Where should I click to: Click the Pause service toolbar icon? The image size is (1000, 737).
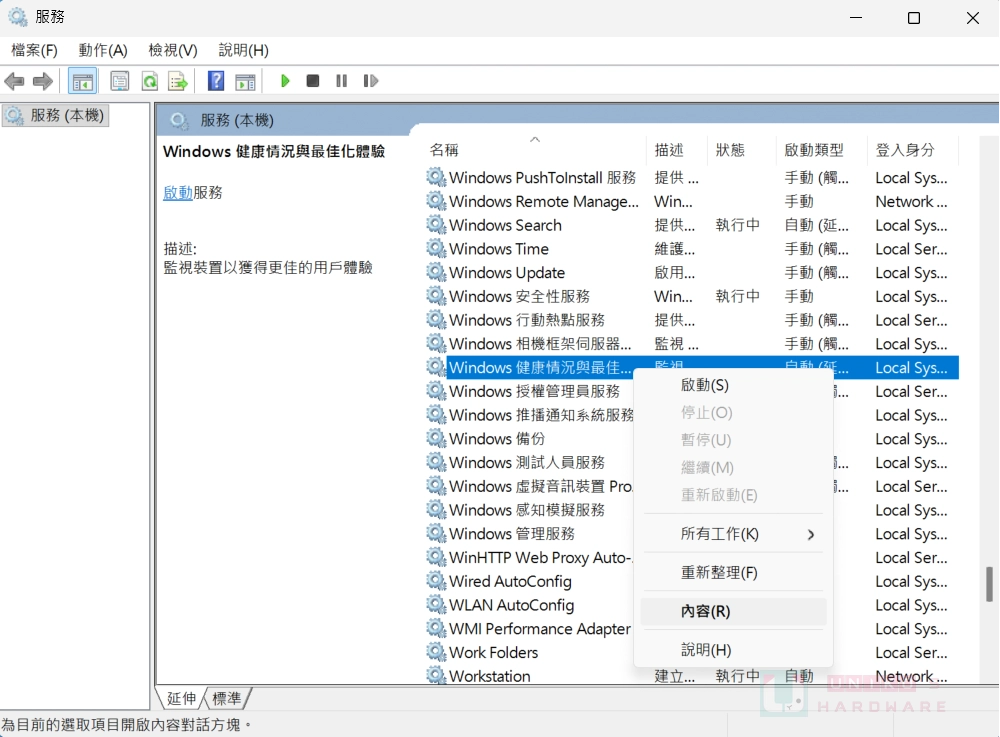(341, 81)
